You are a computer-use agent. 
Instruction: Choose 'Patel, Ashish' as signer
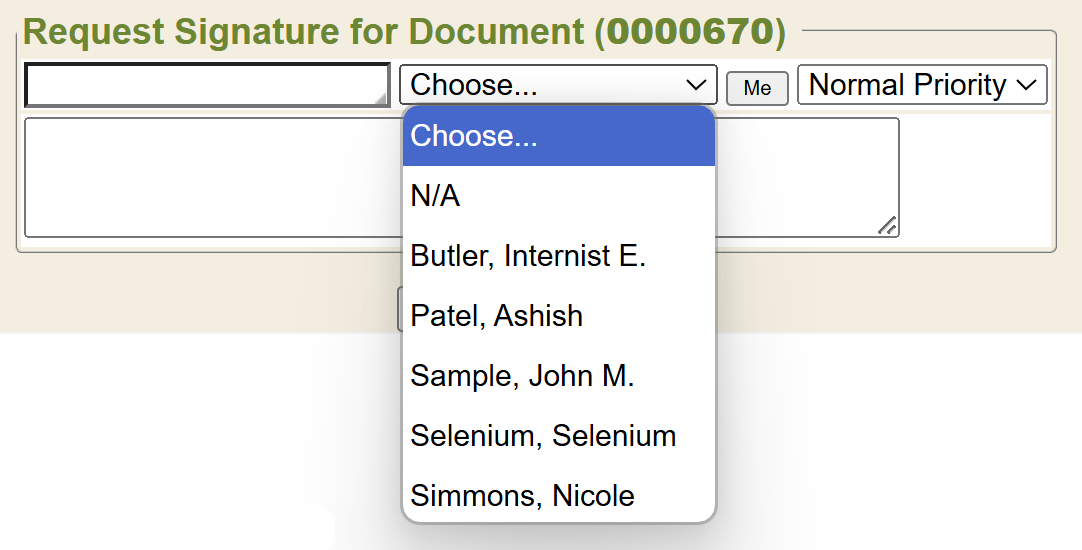click(x=496, y=316)
